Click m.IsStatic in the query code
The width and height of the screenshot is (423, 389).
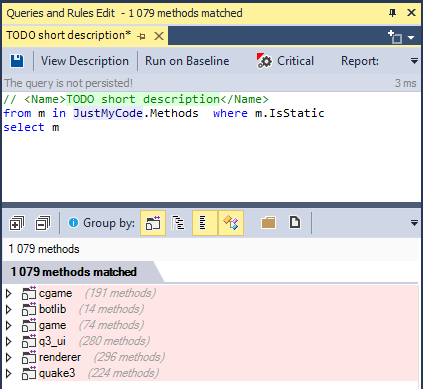tap(289, 113)
